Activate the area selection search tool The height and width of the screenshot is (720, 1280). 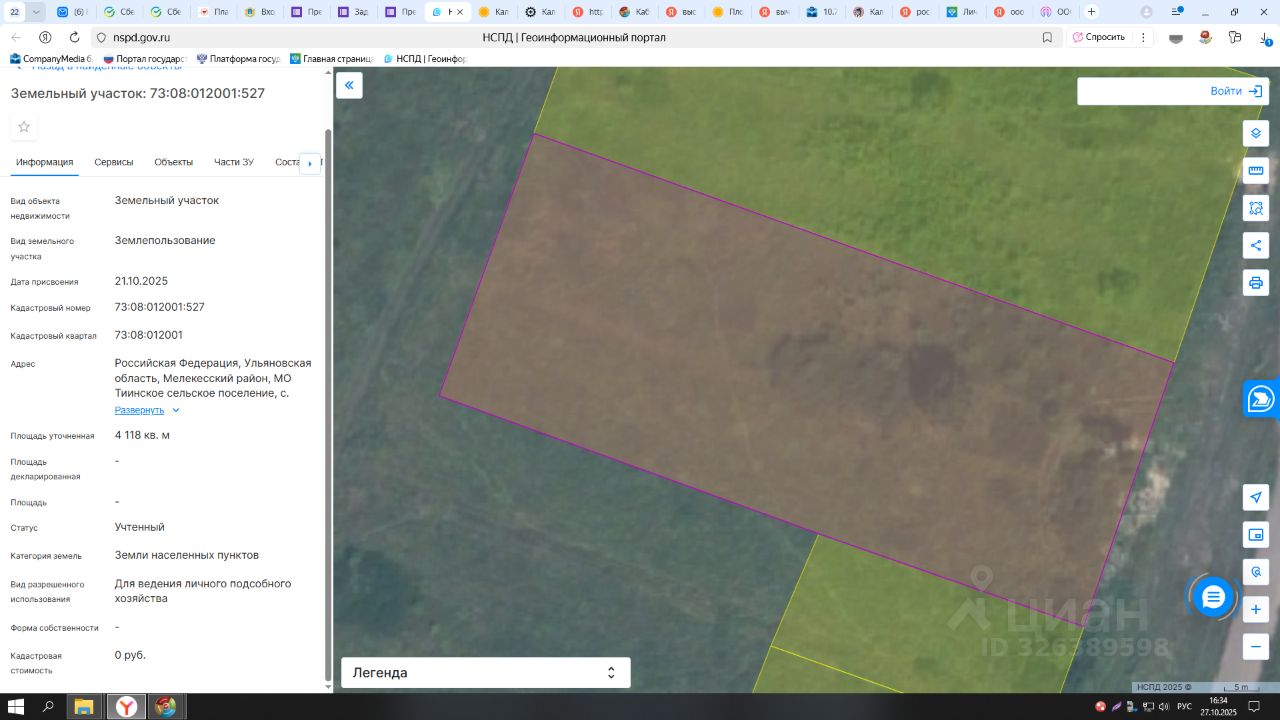(x=1256, y=208)
